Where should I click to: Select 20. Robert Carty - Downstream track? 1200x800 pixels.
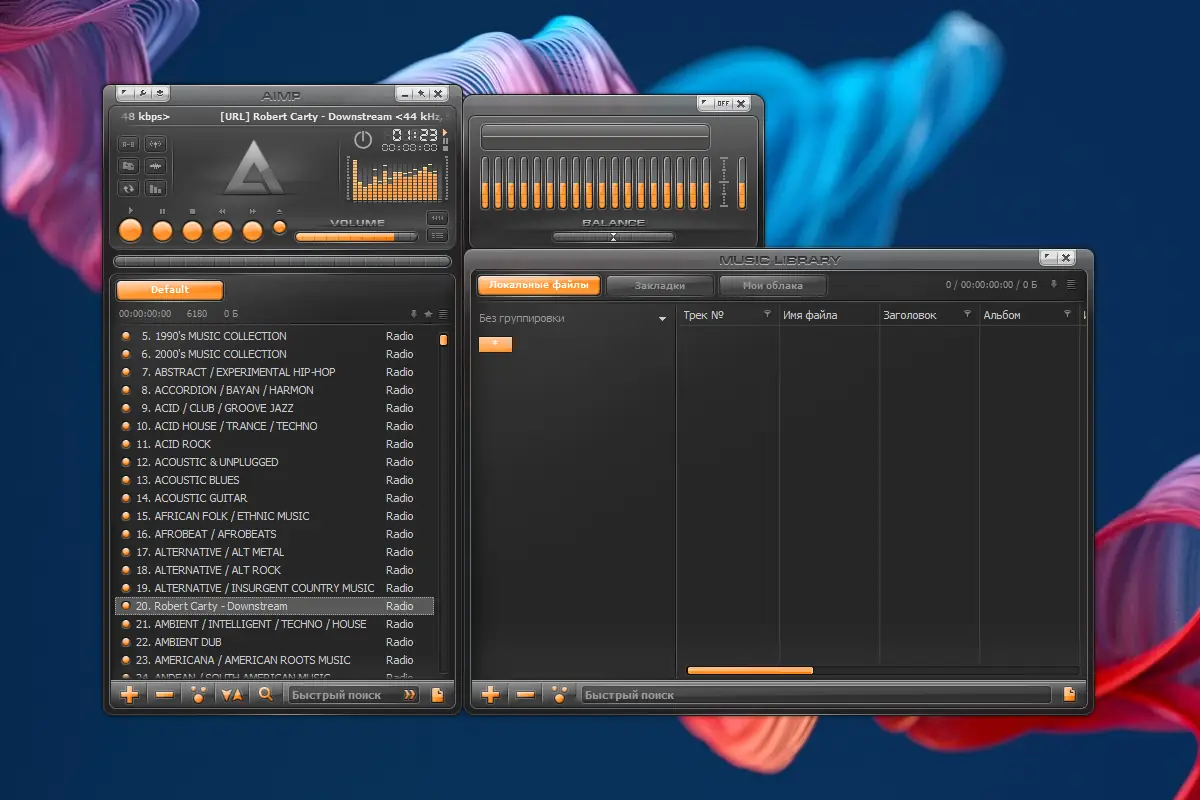point(275,606)
